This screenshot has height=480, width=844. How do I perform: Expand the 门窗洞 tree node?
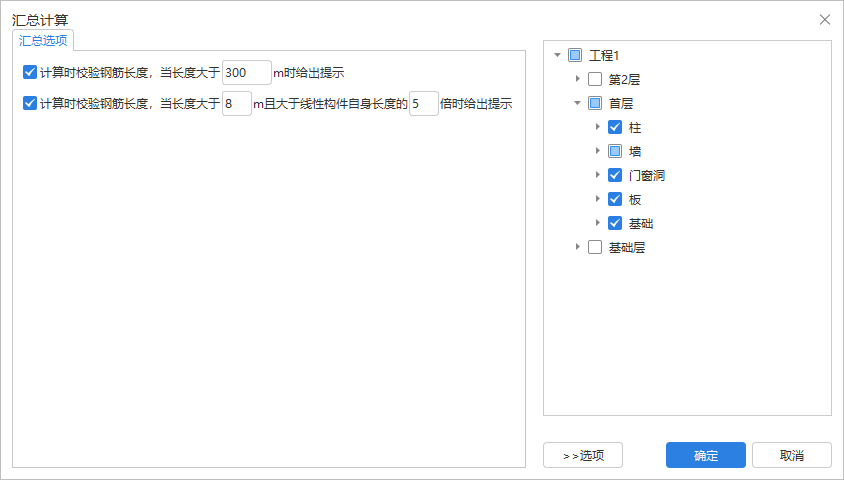(597, 174)
